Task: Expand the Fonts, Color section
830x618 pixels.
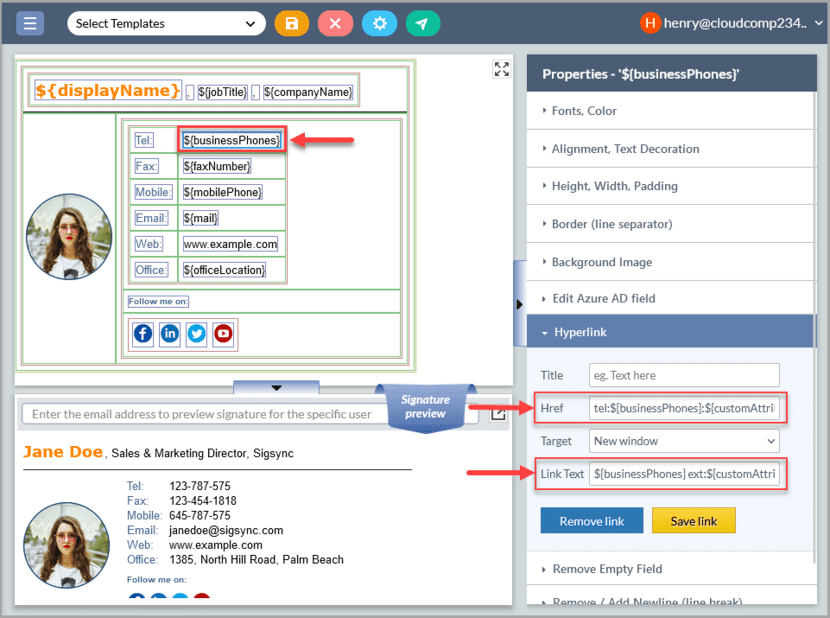Action: click(584, 111)
